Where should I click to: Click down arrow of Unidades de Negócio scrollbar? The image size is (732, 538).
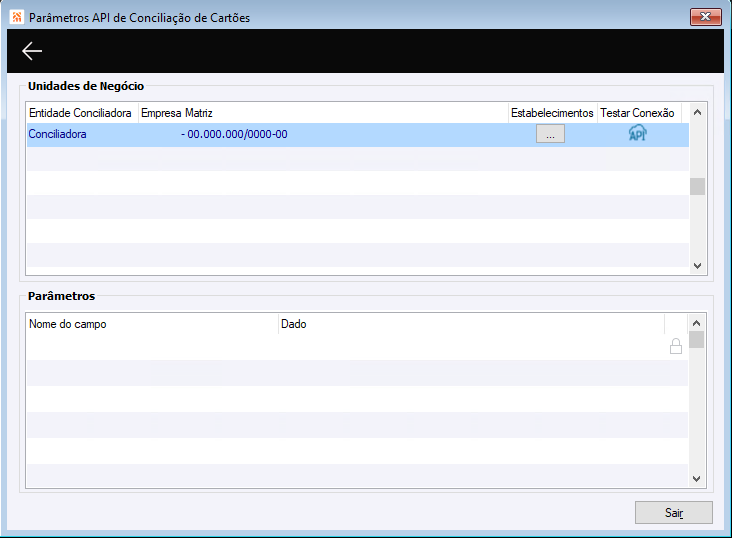697,266
